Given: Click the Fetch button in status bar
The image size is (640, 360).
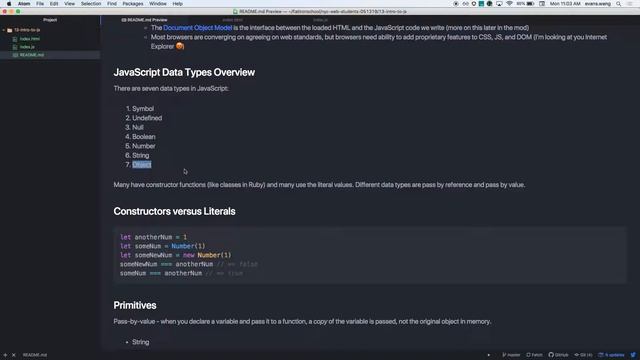Looking at the screenshot, I should coord(534,355).
